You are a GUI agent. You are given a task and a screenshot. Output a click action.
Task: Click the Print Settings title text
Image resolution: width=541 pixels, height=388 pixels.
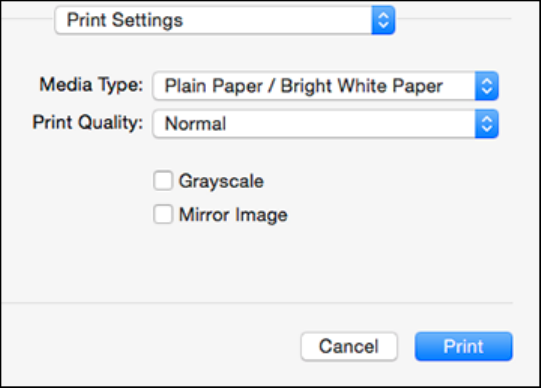tap(125, 20)
